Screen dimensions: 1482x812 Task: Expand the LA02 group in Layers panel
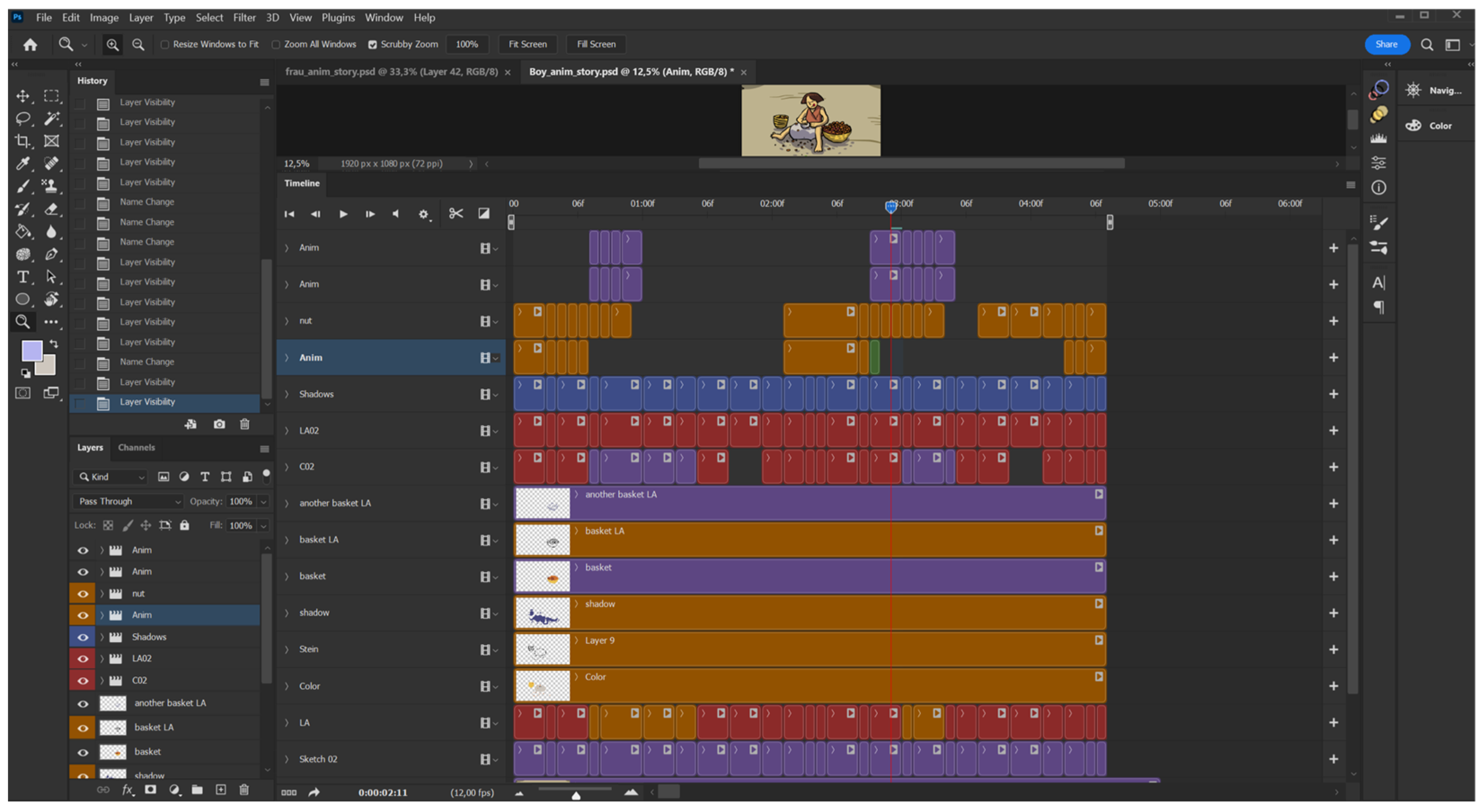102,658
